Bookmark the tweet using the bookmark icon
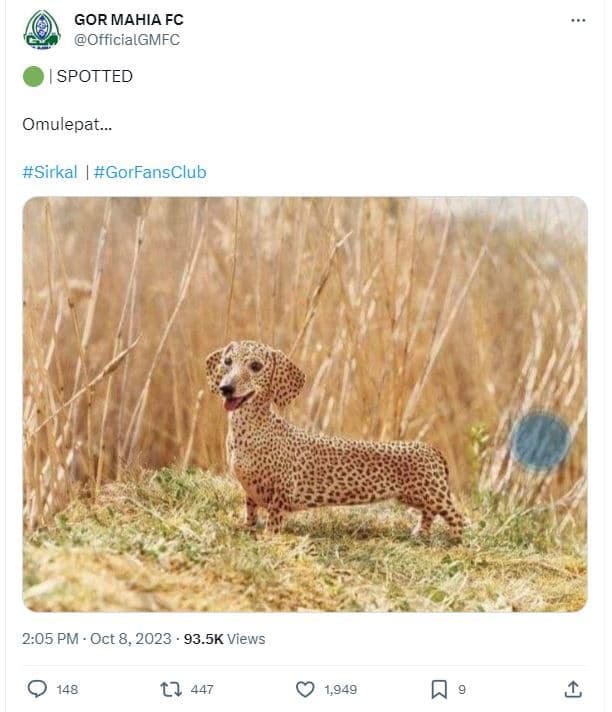This screenshot has height=712, width=612. 438,689
